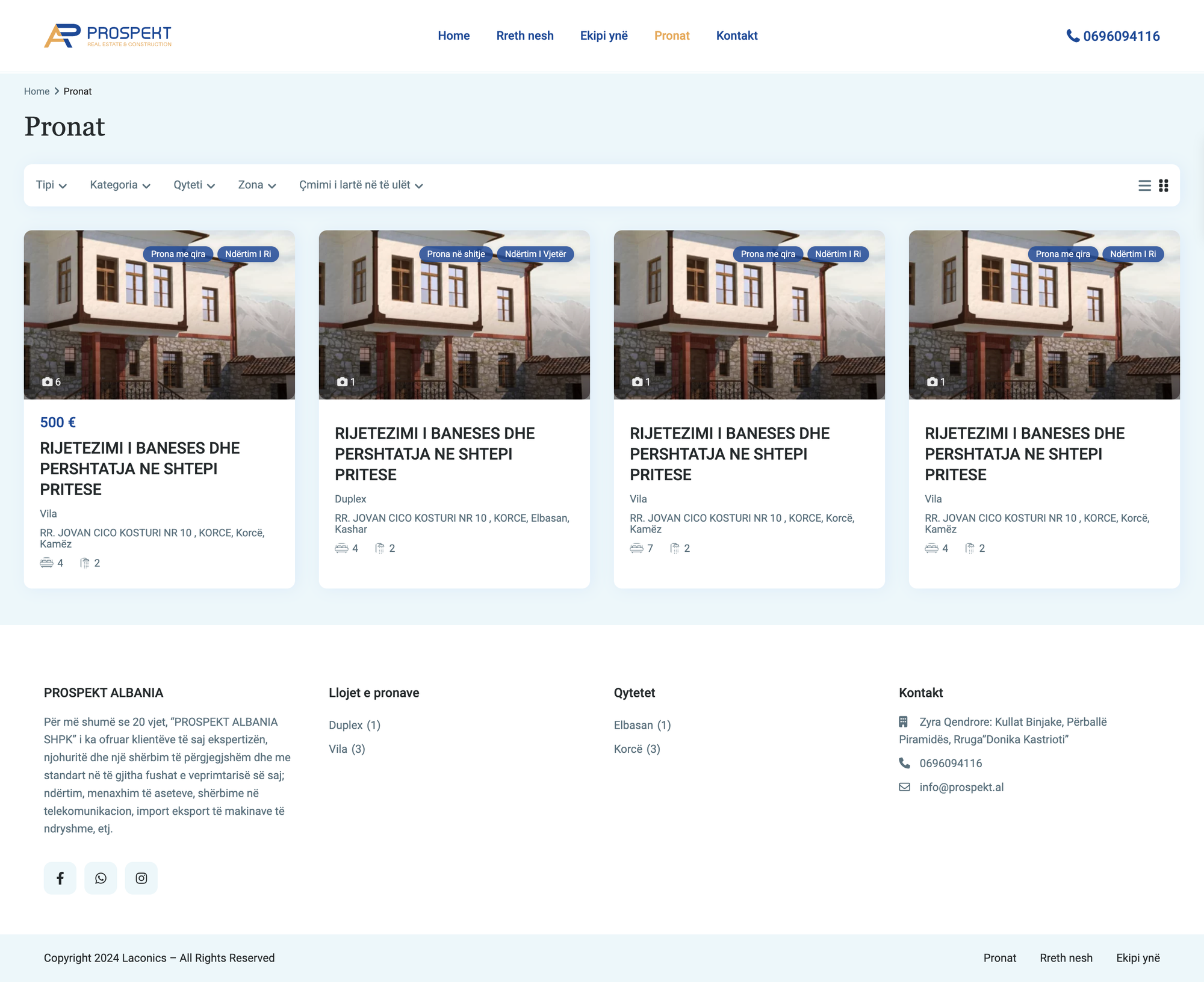Click the phone icon beside header number
Viewport: 1204px width, 982px height.
pyautogui.click(x=1072, y=36)
